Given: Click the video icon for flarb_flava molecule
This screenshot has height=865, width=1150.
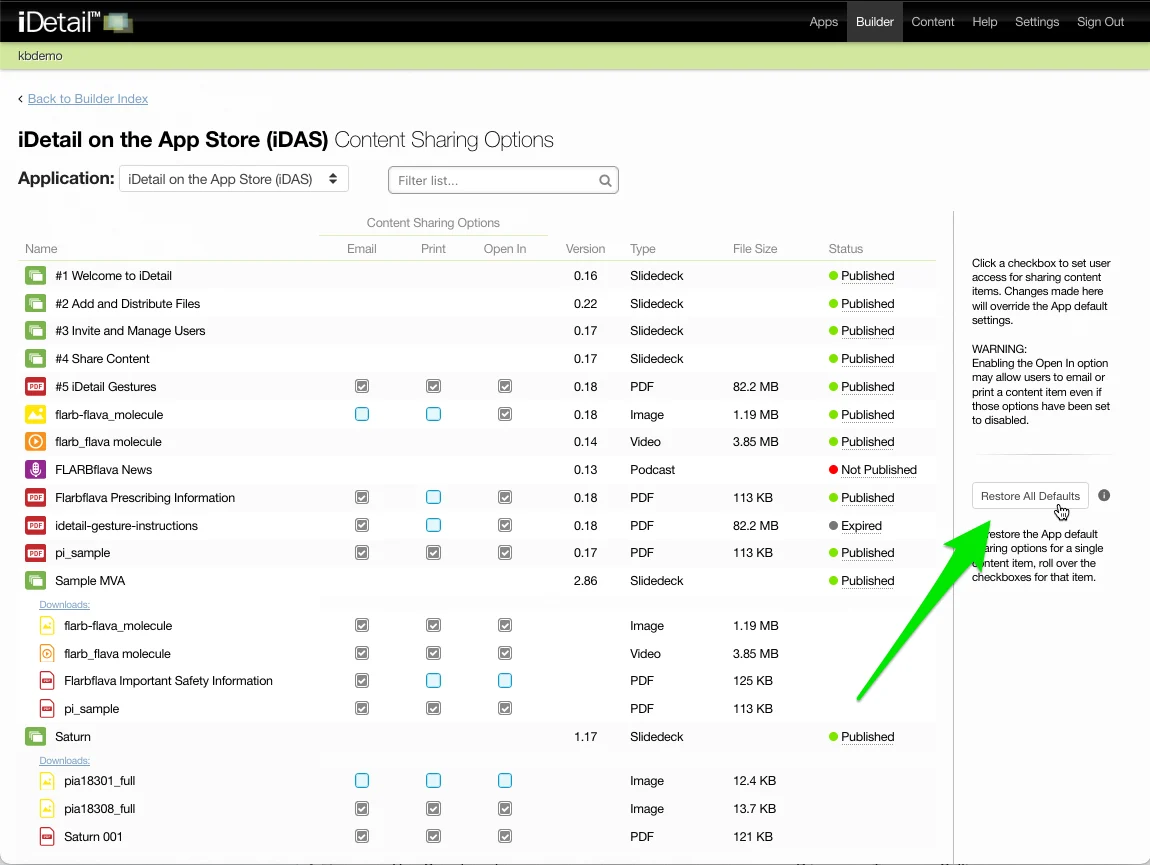Looking at the screenshot, I should 36,442.
